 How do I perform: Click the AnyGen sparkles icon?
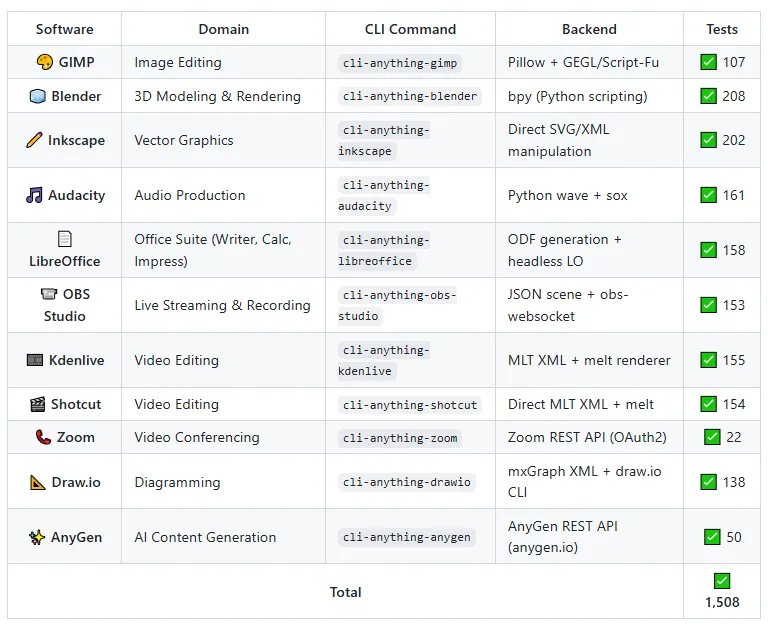[37, 537]
